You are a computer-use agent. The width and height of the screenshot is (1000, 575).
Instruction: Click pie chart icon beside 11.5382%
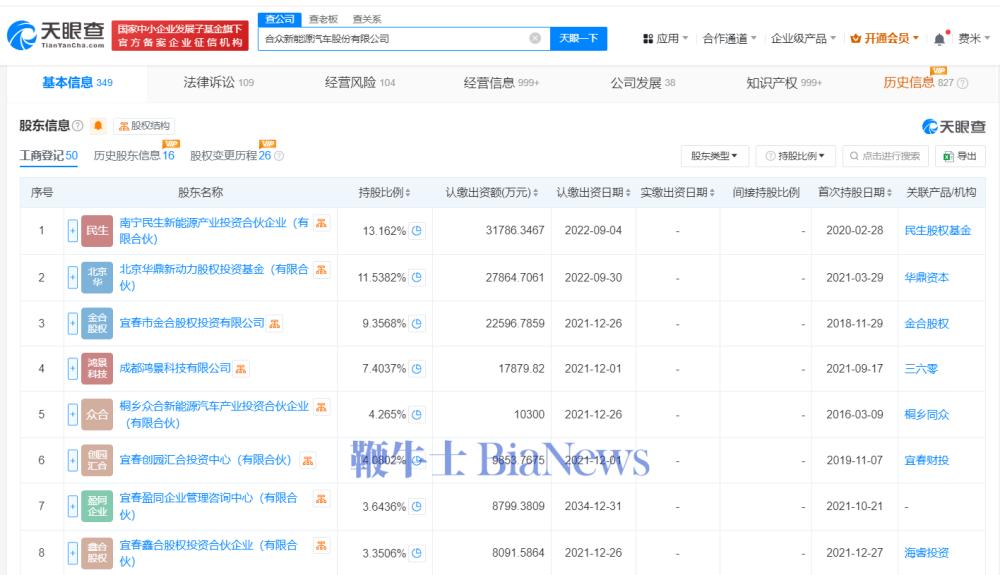(416, 277)
